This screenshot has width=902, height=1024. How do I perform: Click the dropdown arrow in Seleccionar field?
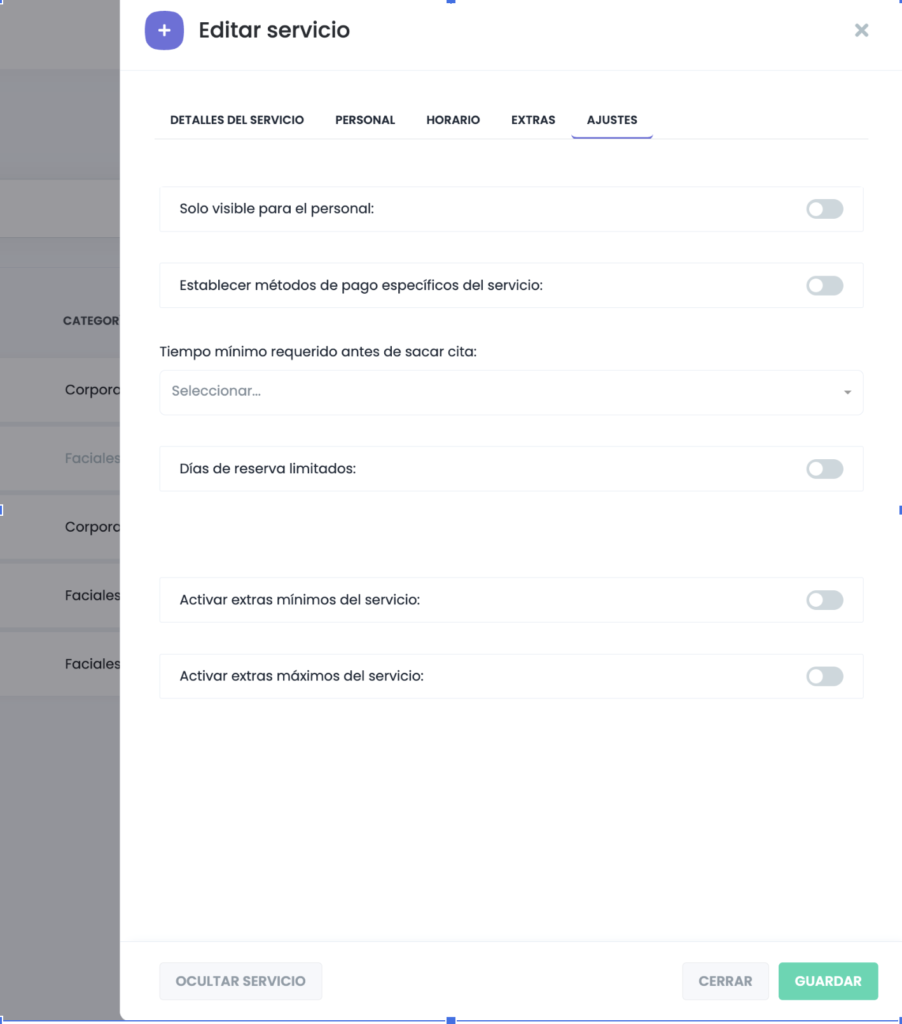(847, 393)
